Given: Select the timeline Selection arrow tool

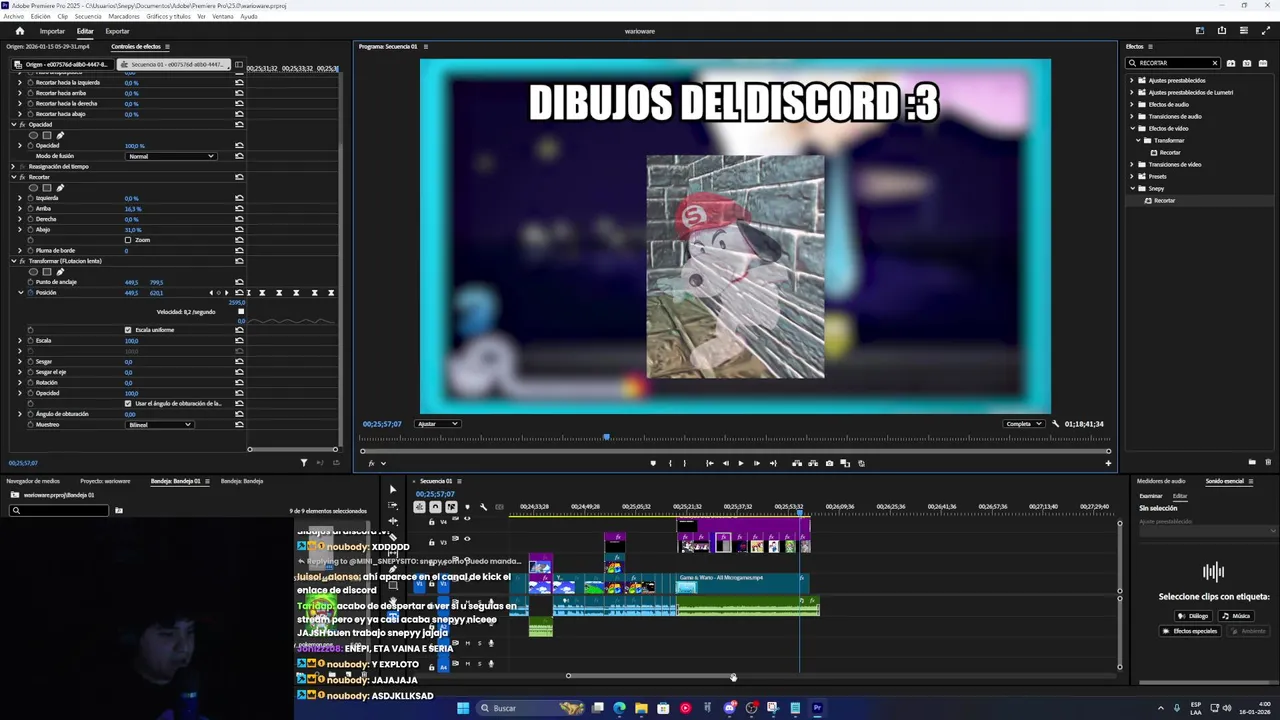Looking at the screenshot, I should pos(392,490).
